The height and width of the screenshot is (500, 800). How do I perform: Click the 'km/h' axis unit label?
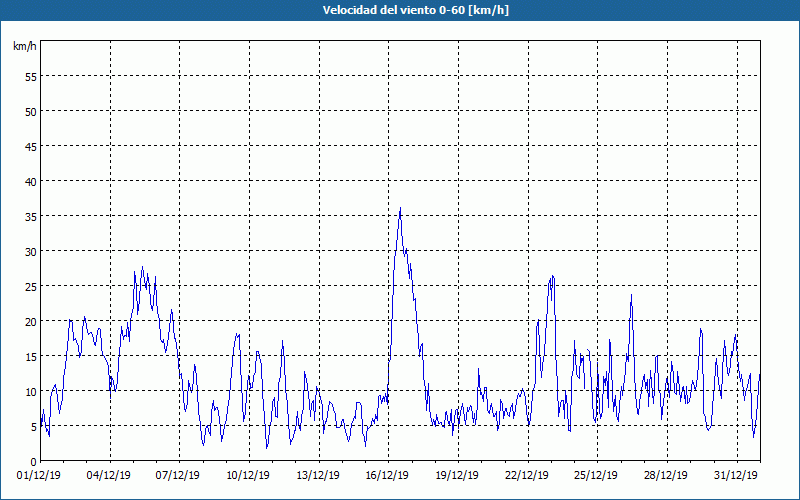[x=24, y=46]
